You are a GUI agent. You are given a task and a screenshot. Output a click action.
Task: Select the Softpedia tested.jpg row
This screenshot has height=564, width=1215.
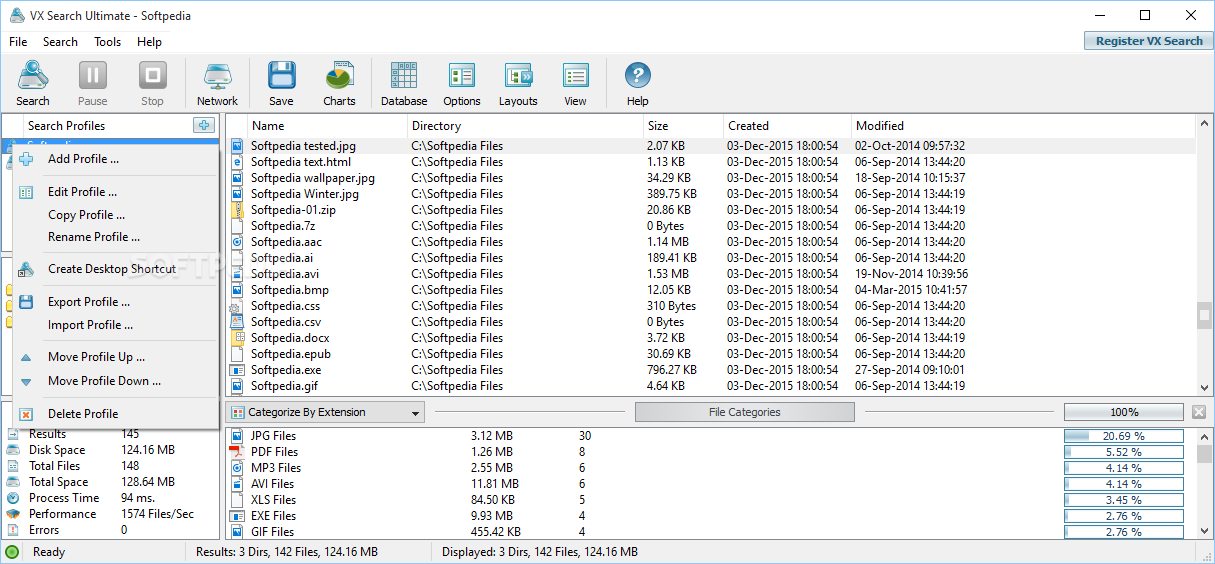point(711,146)
